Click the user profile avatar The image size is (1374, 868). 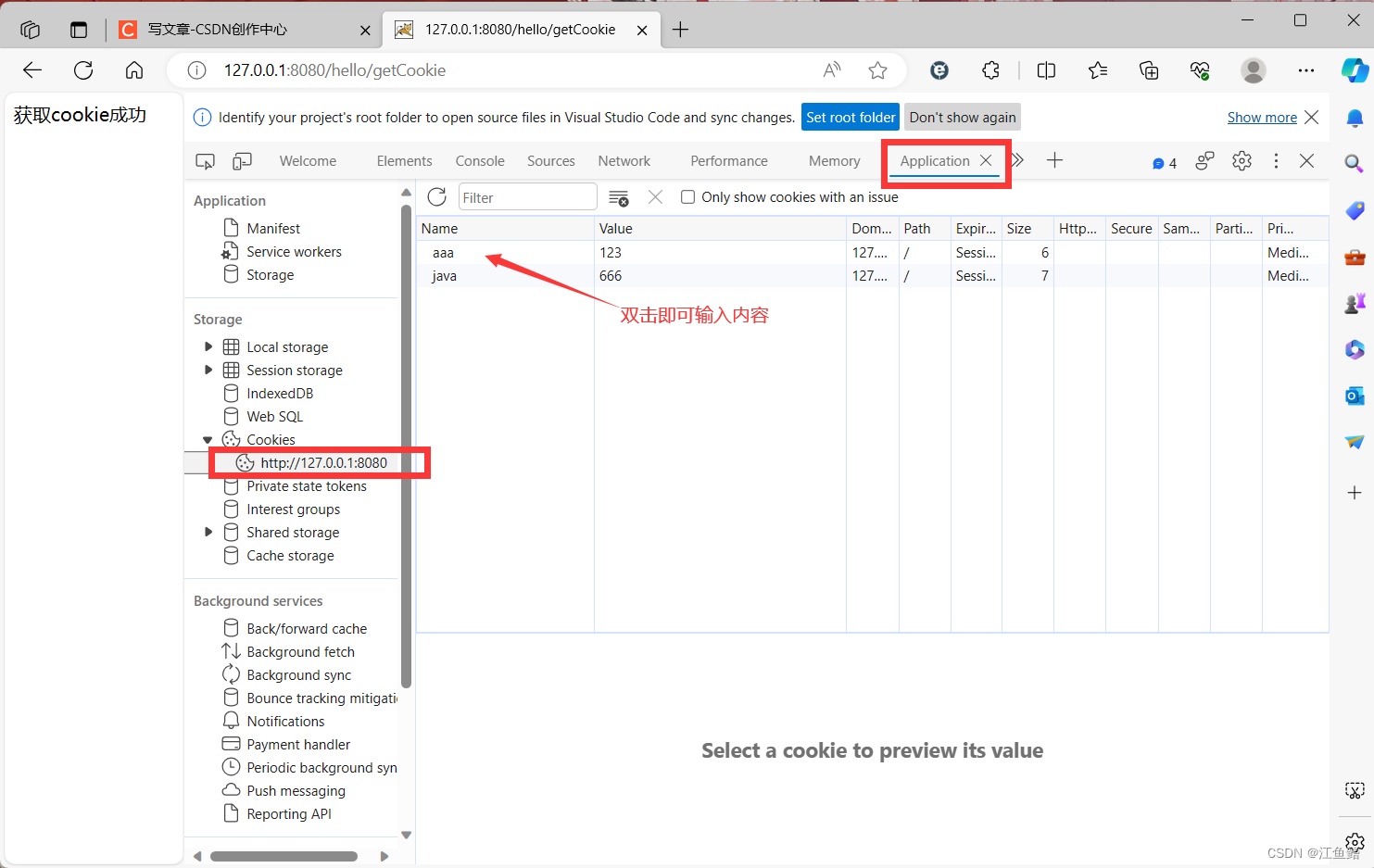point(1253,70)
